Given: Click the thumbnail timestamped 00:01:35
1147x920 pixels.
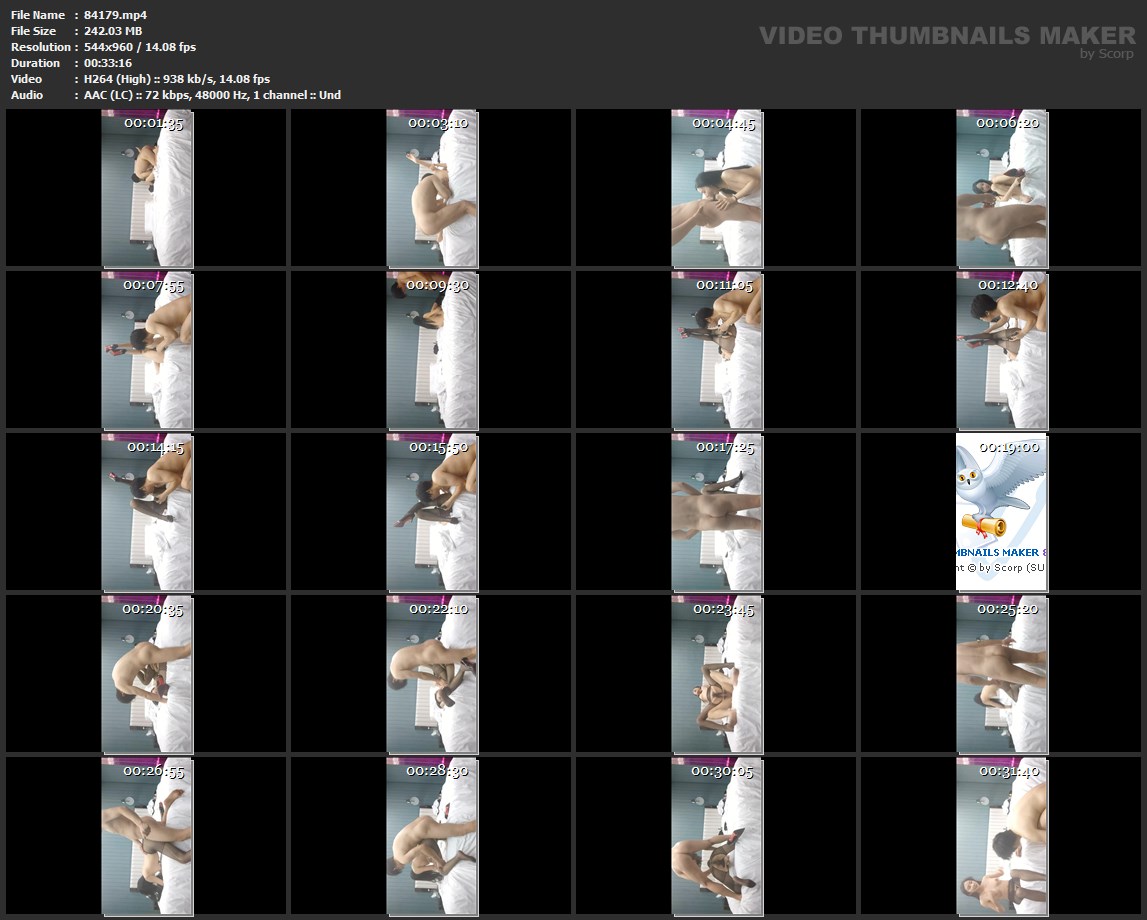Looking at the screenshot, I should [147, 190].
